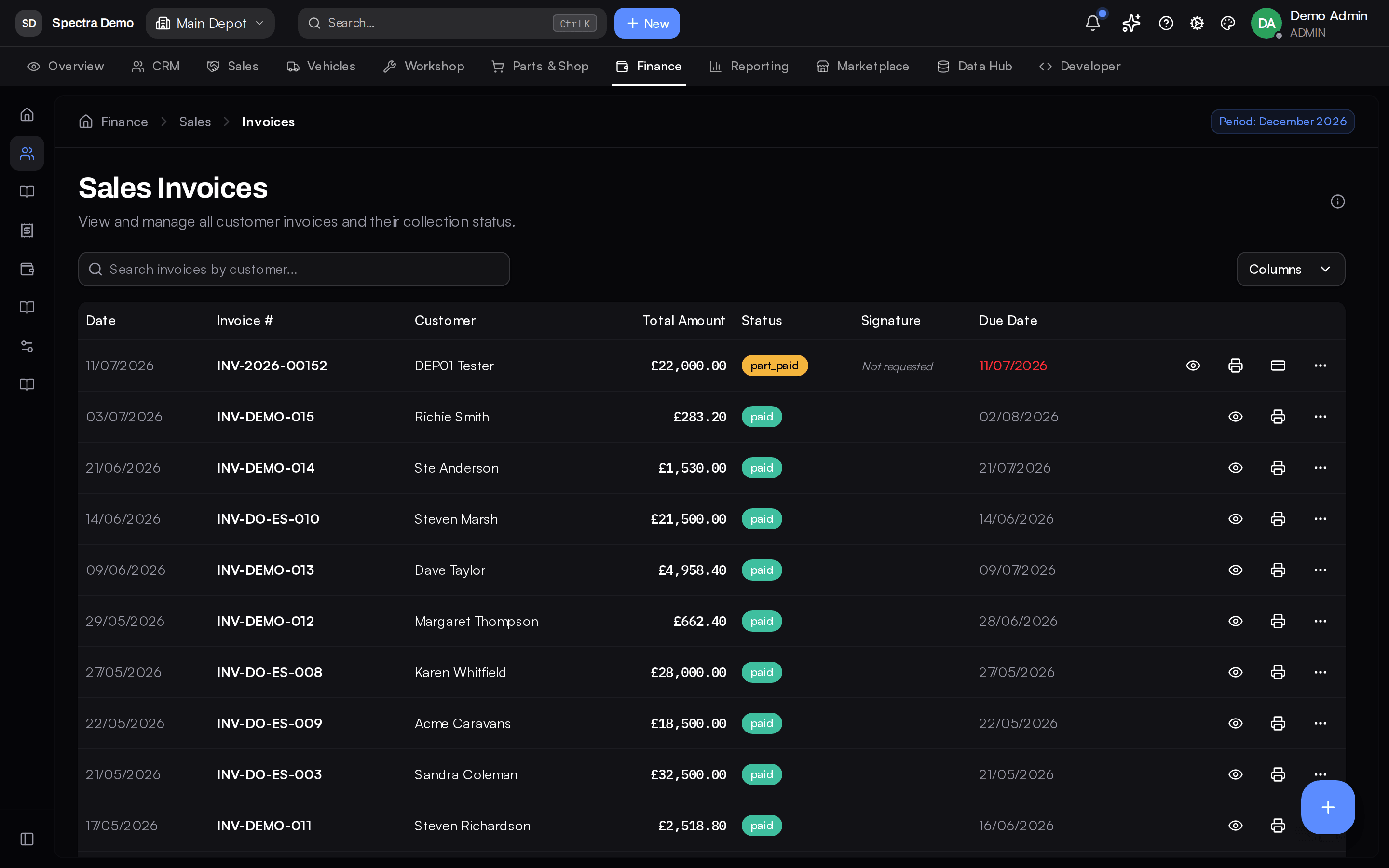This screenshot has width=1389, height=868.
Task: Expand the Columns dropdown
Action: [x=1290, y=269]
